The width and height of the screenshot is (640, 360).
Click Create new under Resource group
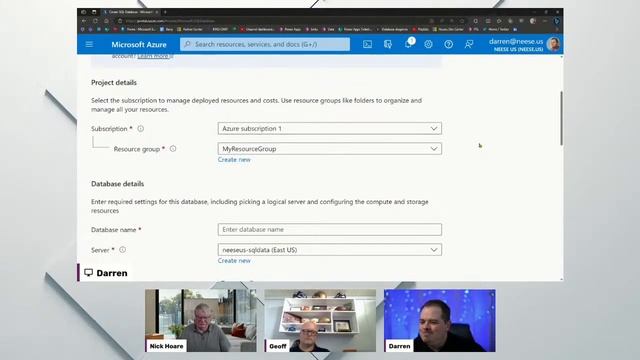click(x=234, y=160)
